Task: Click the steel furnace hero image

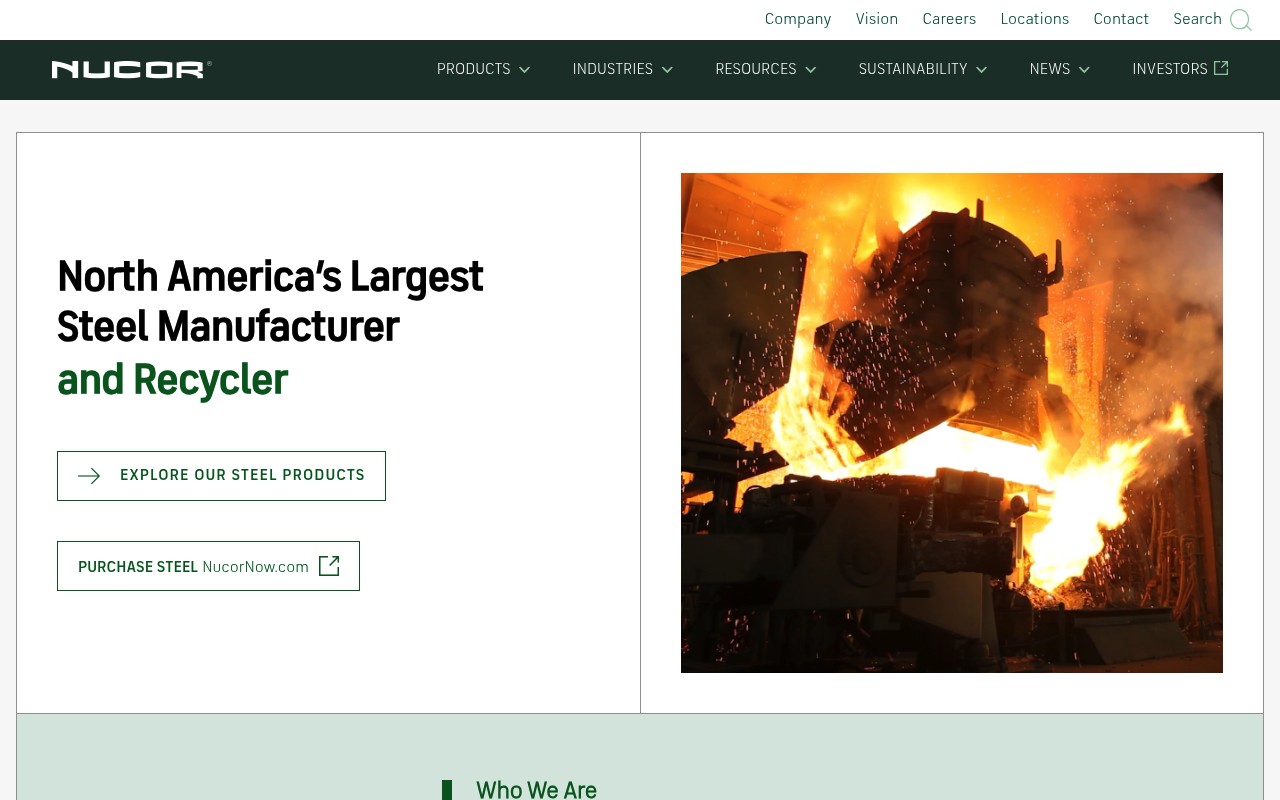Action: point(952,423)
